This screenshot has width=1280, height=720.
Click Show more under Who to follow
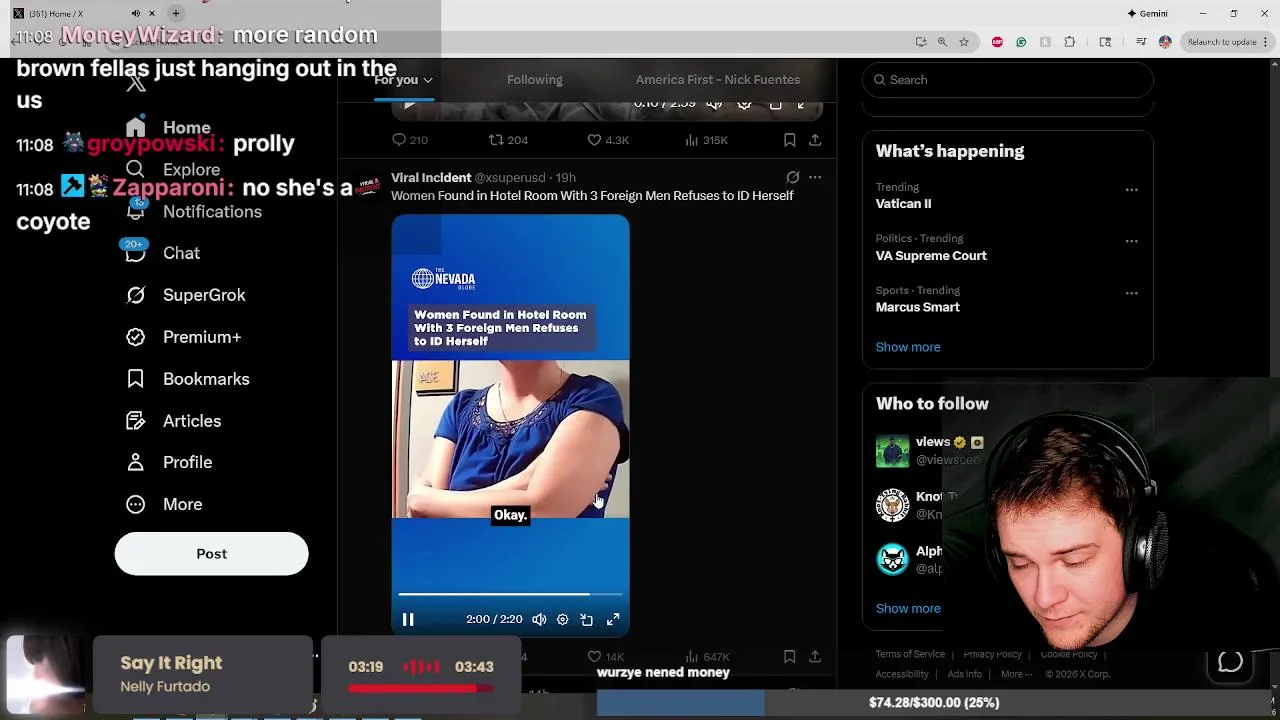point(908,608)
